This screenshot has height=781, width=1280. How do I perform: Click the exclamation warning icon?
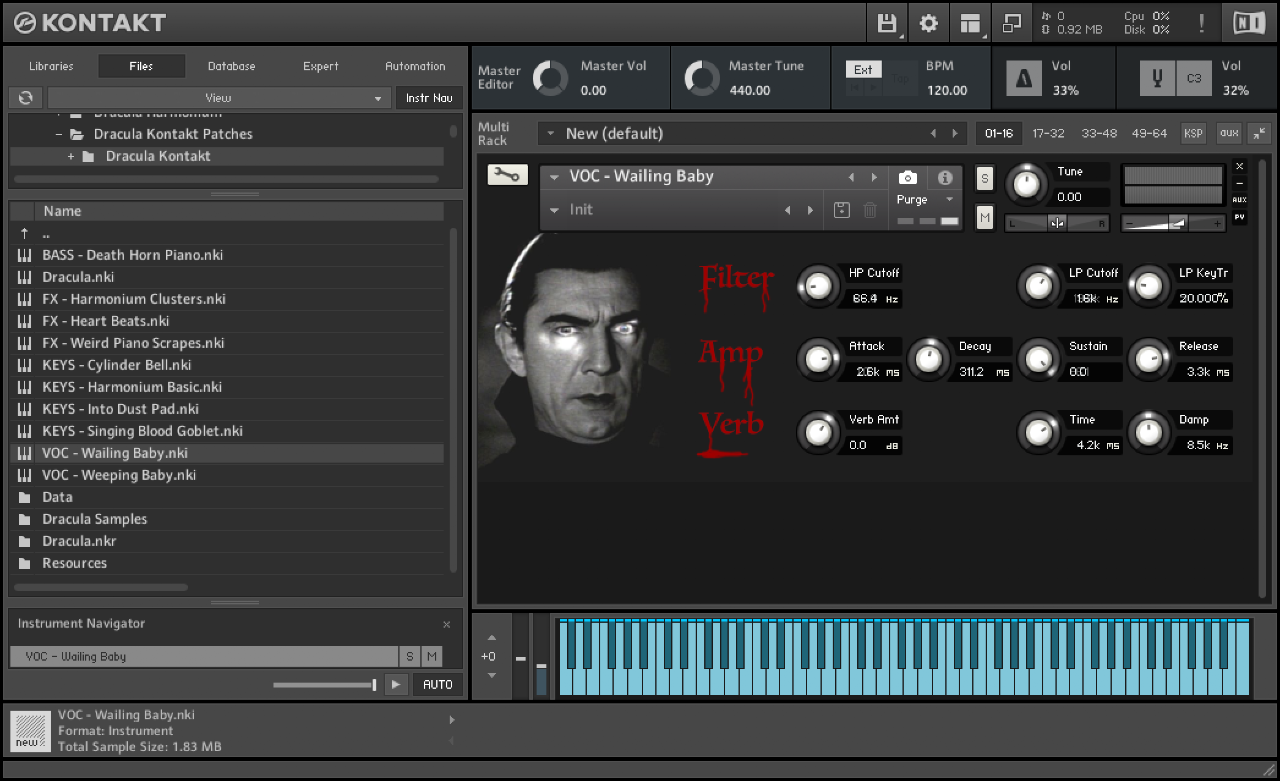(1201, 22)
